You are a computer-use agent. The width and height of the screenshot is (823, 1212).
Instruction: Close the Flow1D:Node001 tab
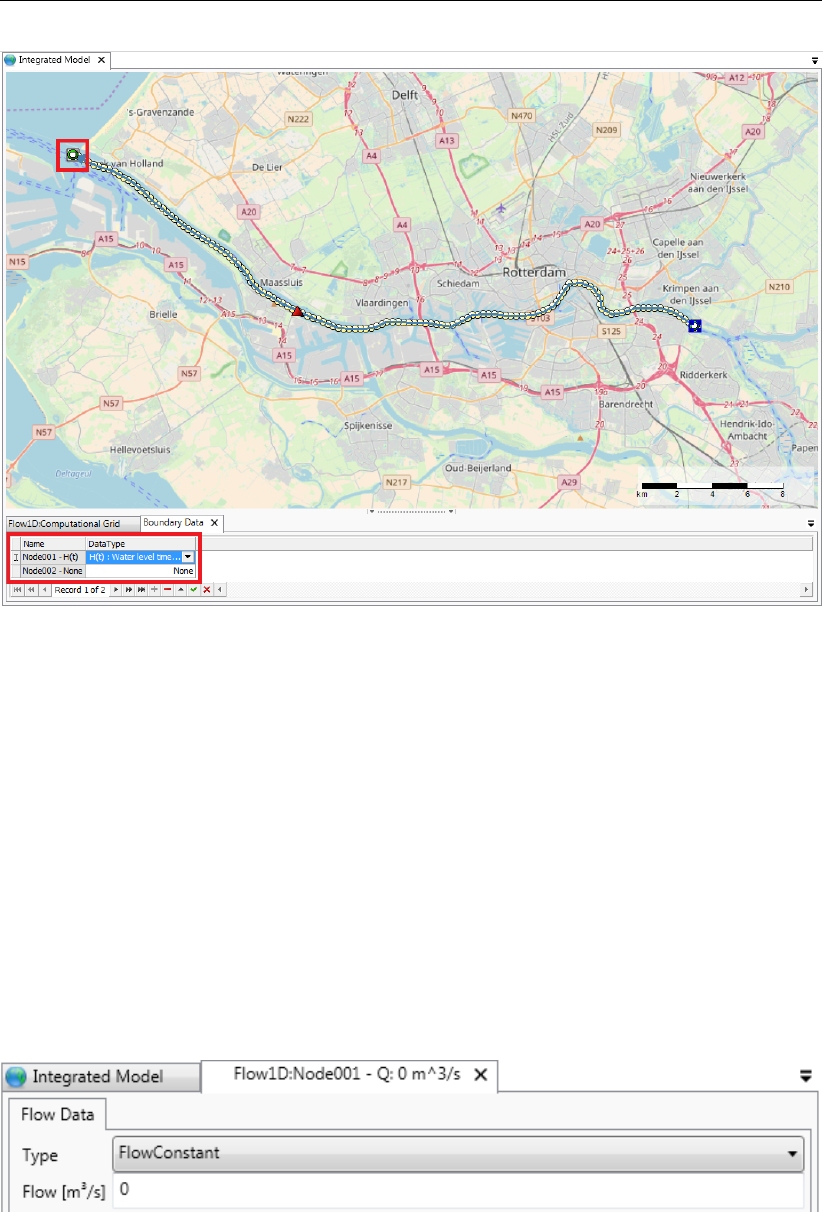[480, 1075]
